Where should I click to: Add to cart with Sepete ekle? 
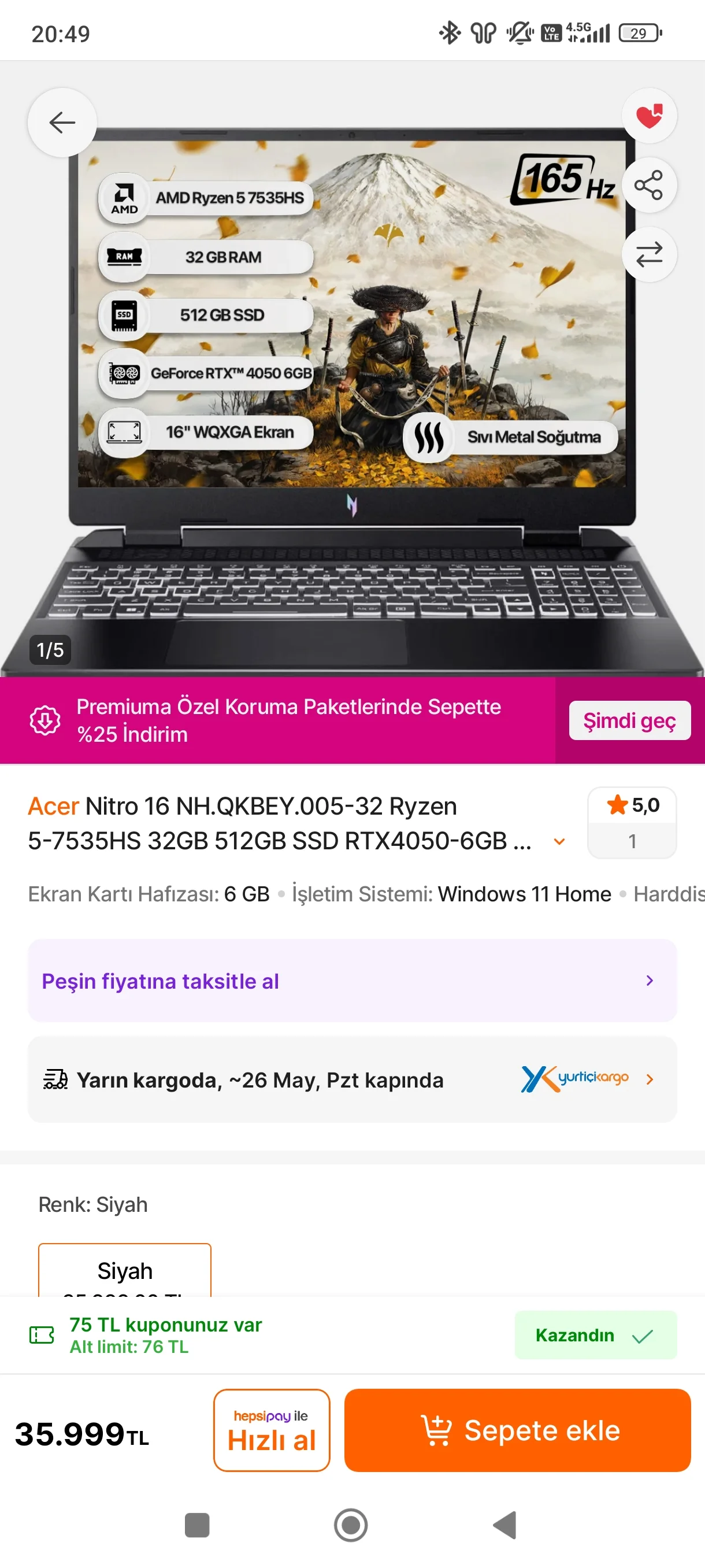click(517, 1430)
